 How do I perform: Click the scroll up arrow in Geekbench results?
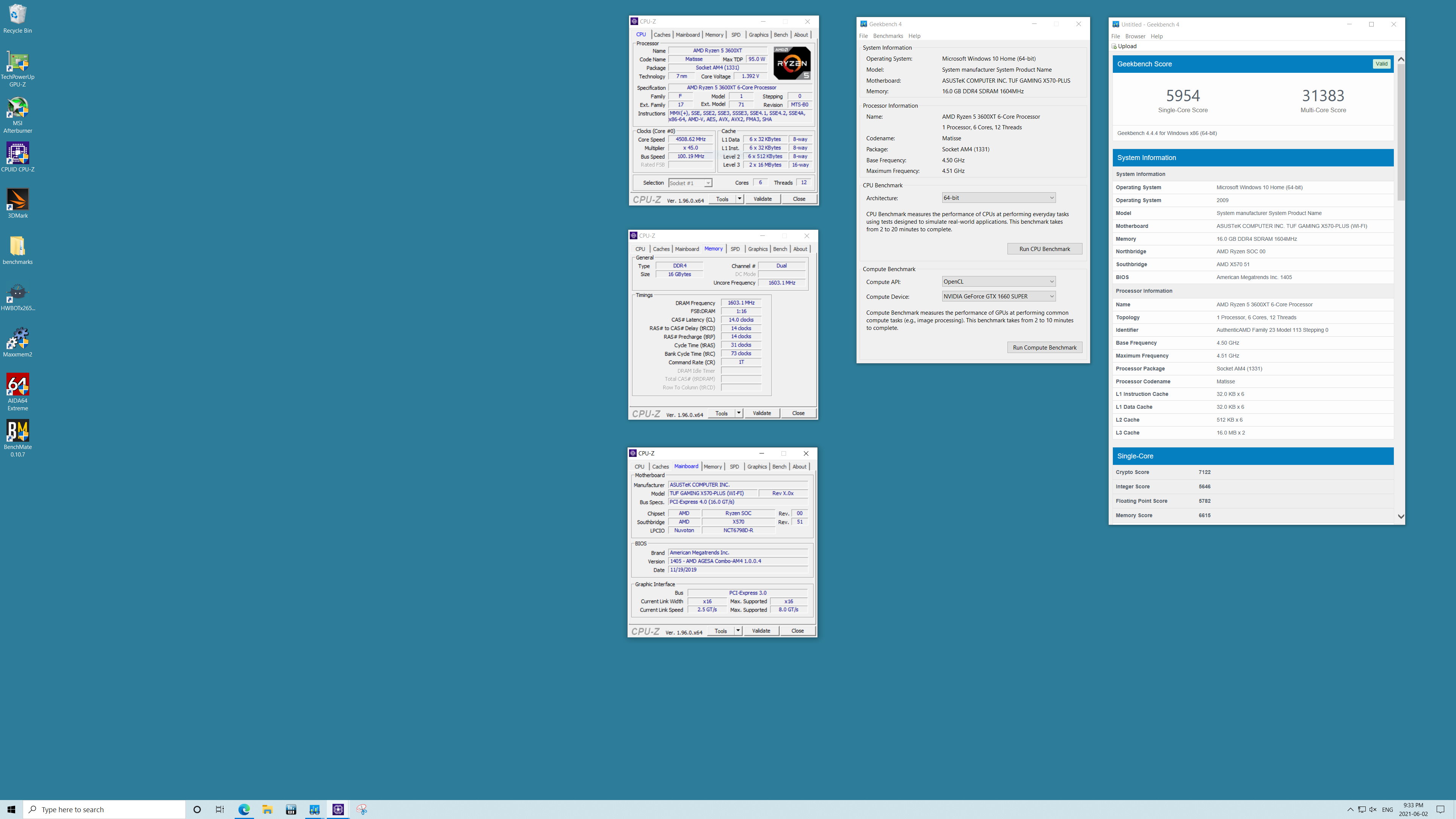1401,59
